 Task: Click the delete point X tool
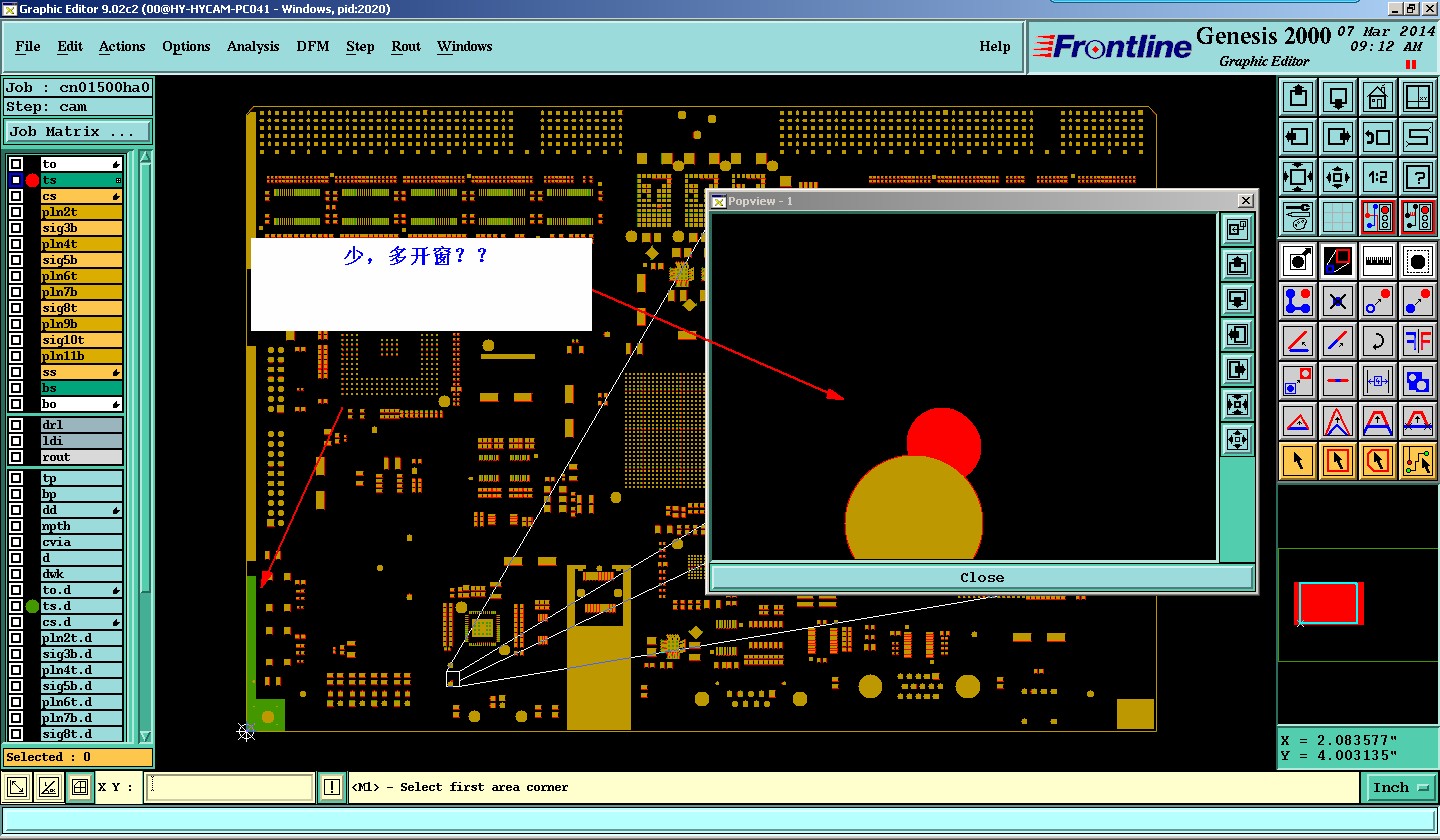[1338, 301]
